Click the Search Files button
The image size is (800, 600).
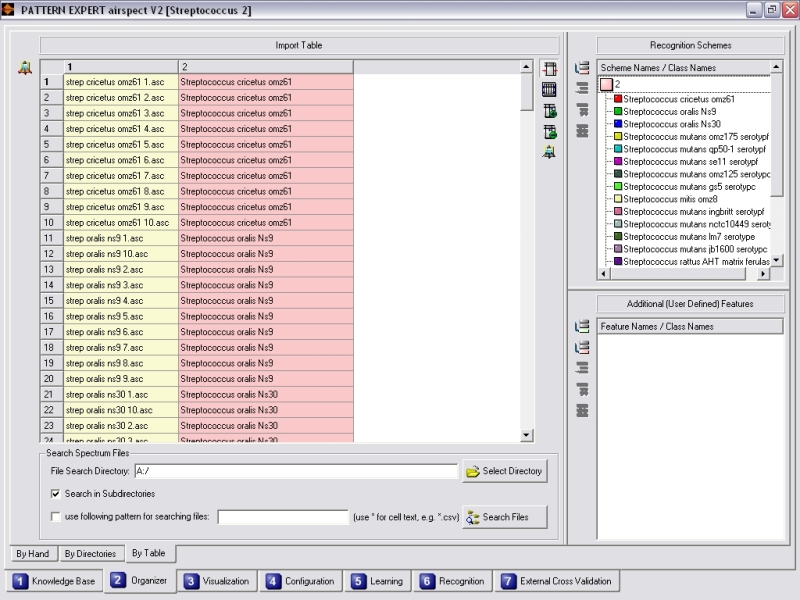(x=504, y=517)
